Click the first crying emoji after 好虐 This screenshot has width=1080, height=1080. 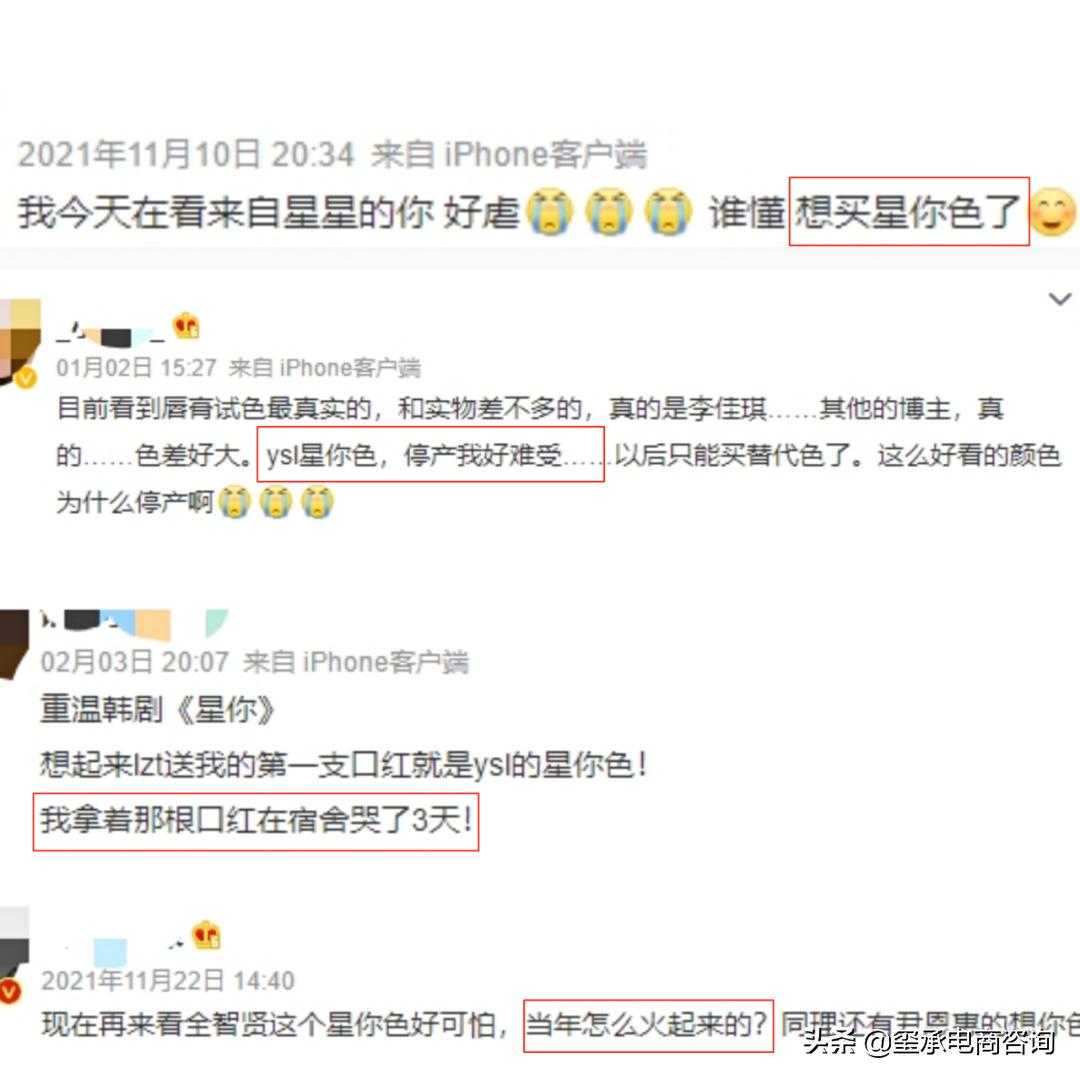pos(549,211)
